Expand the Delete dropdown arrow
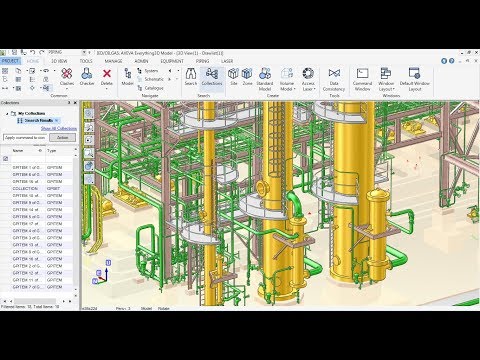Screen dimensions: 480x360 [107, 89]
